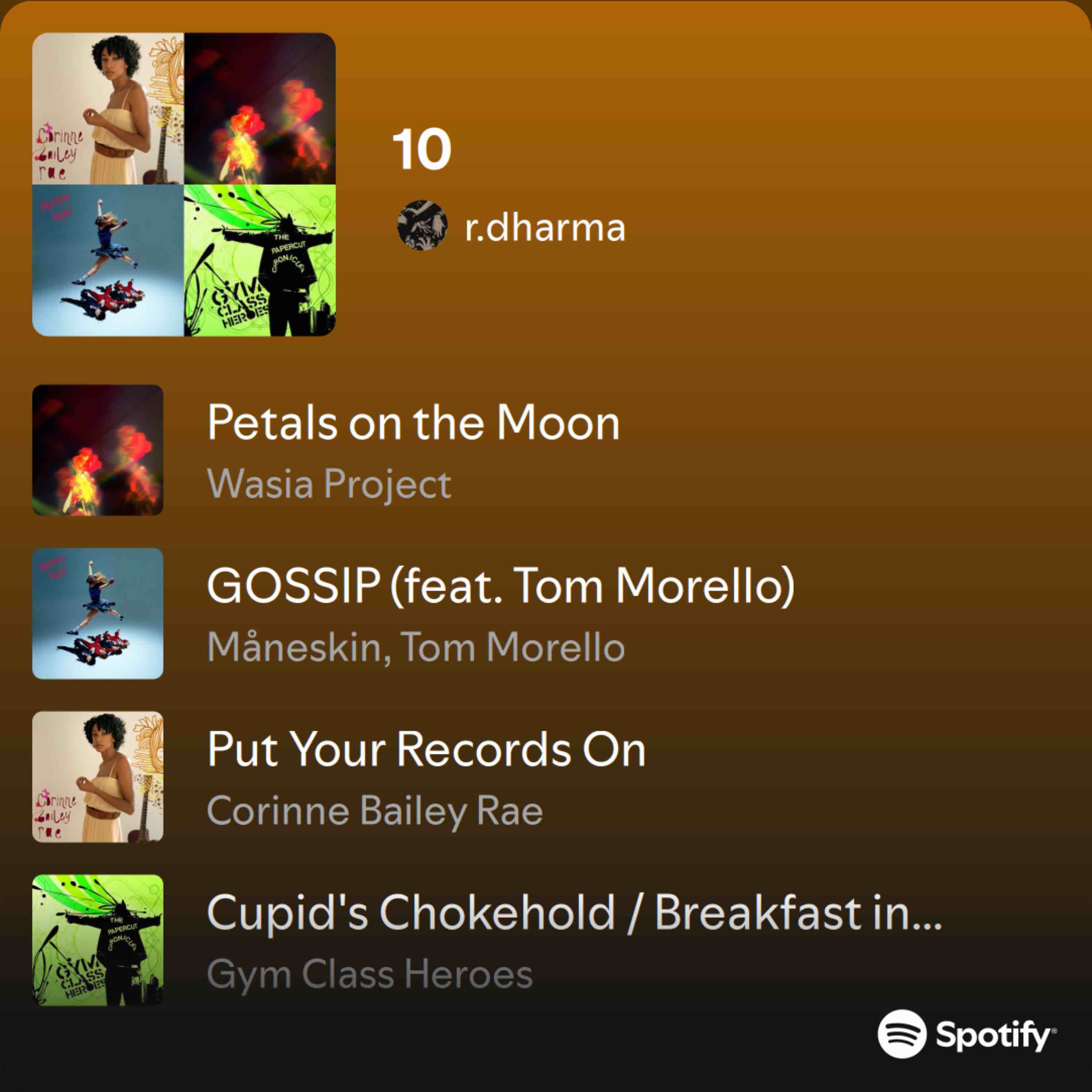Image resolution: width=1092 pixels, height=1092 pixels.
Task: Click the green Gym Class Heroes collage cover
Action: [x=260, y=260]
